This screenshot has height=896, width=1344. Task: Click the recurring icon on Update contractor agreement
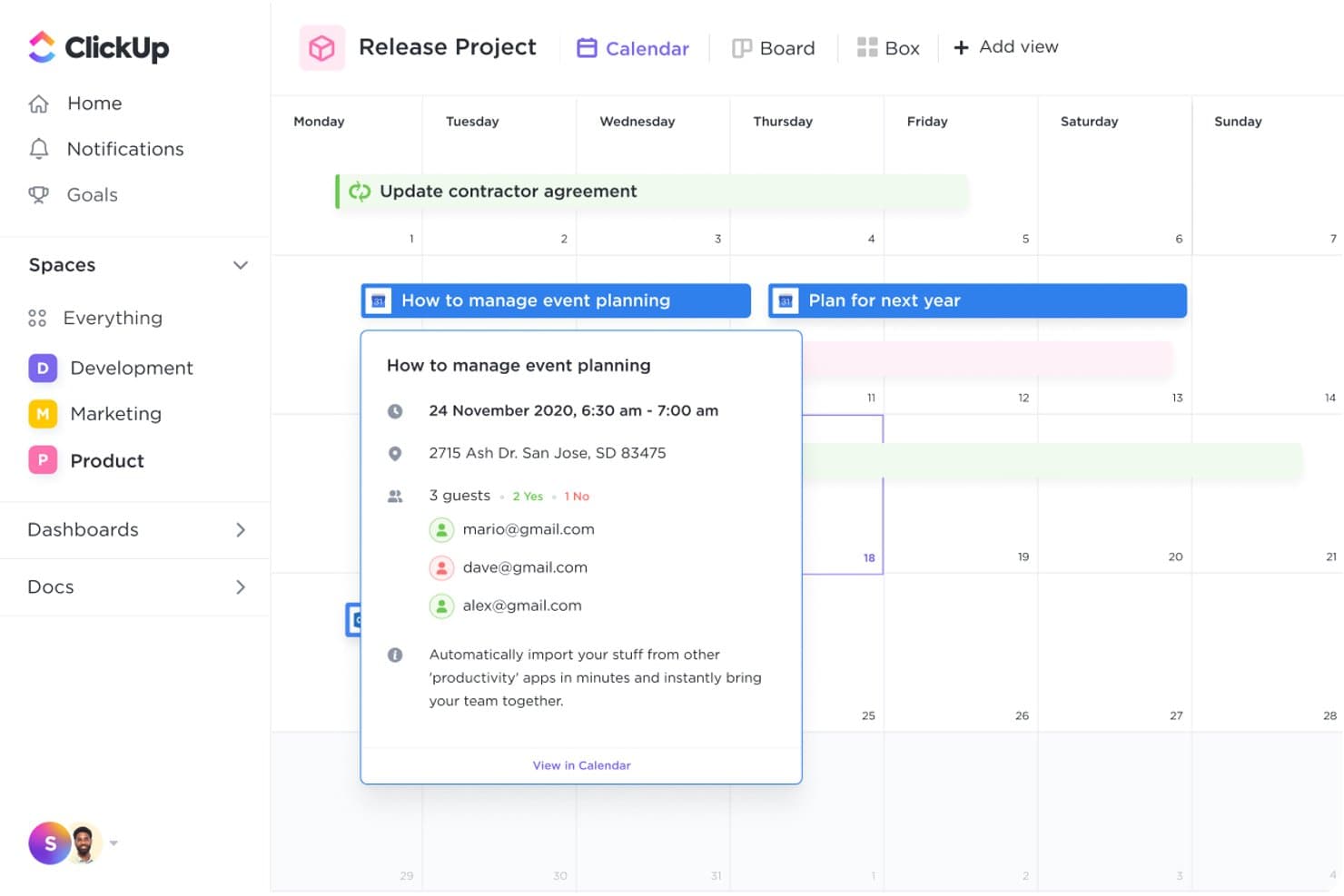tap(360, 192)
